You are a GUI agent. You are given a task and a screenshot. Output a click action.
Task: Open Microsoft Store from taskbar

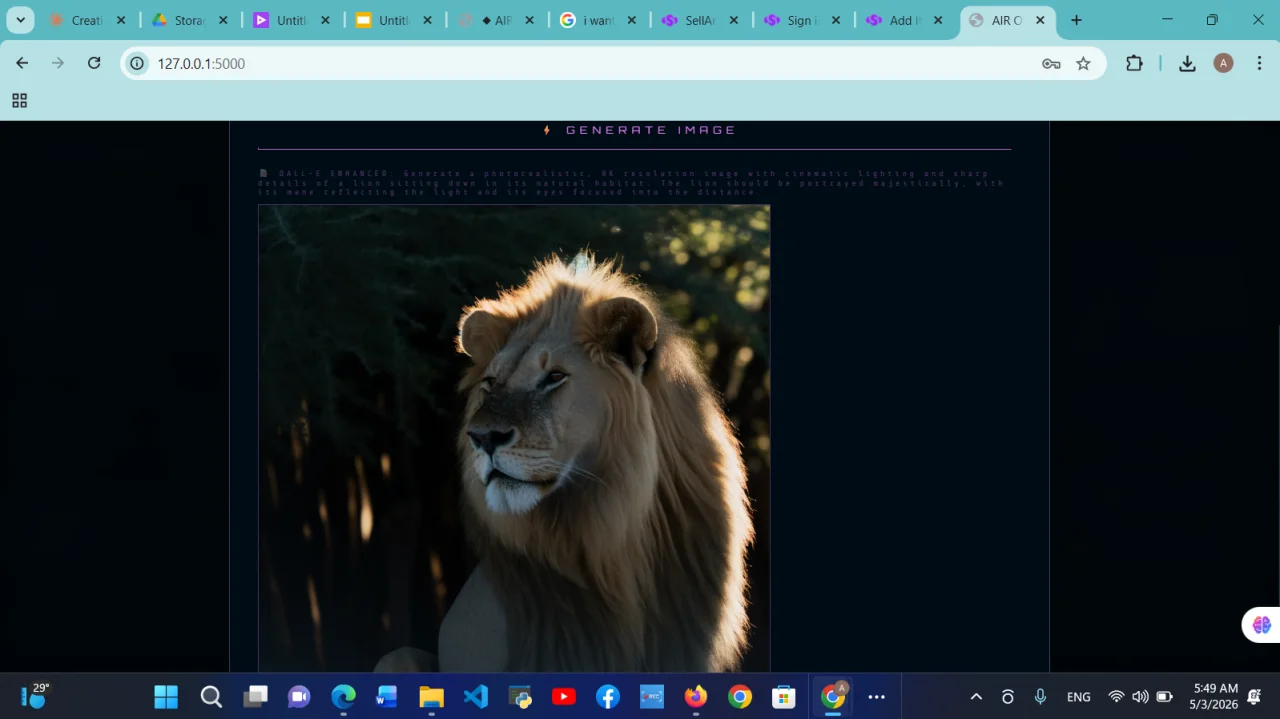click(784, 697)
